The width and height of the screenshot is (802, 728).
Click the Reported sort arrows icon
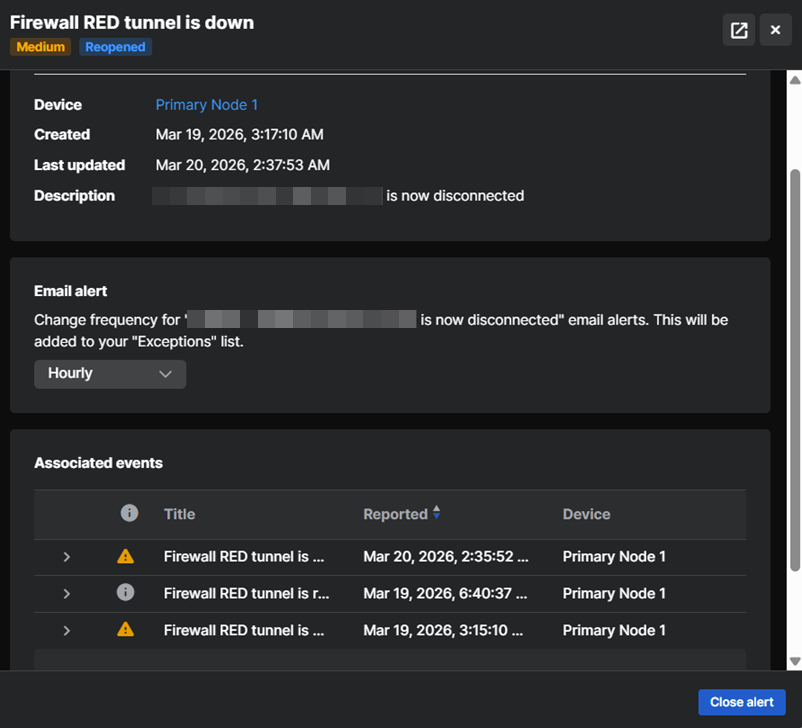coord(436,513)
